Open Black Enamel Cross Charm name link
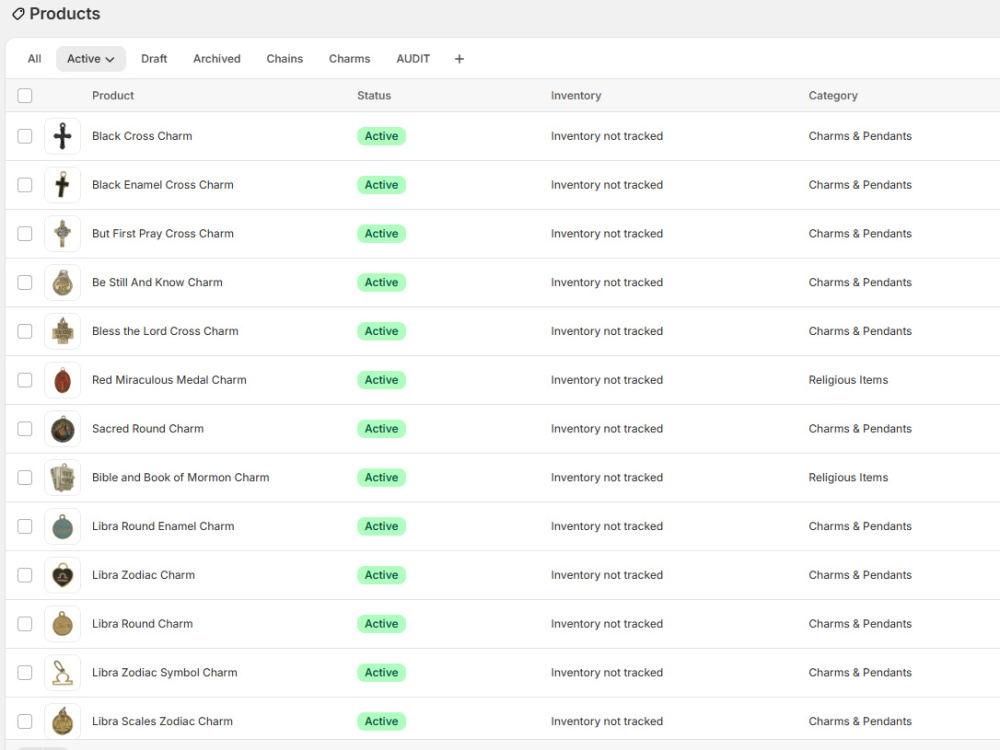Image resolution: width=1000 pixels, height=750 pixels. tap(163, 185)
